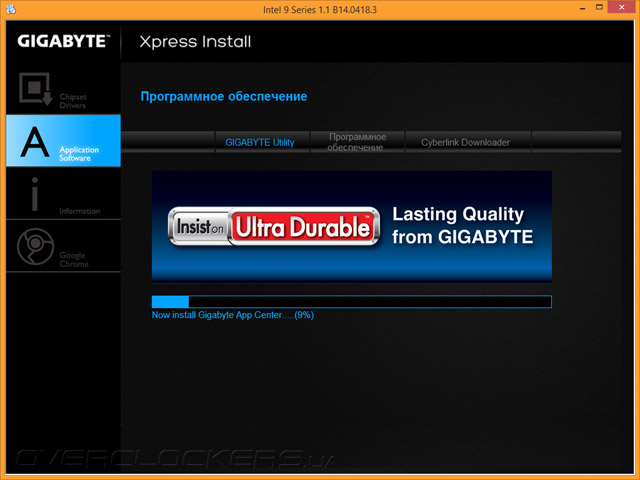Click the Xpress Install title

(x=195, y=42)
